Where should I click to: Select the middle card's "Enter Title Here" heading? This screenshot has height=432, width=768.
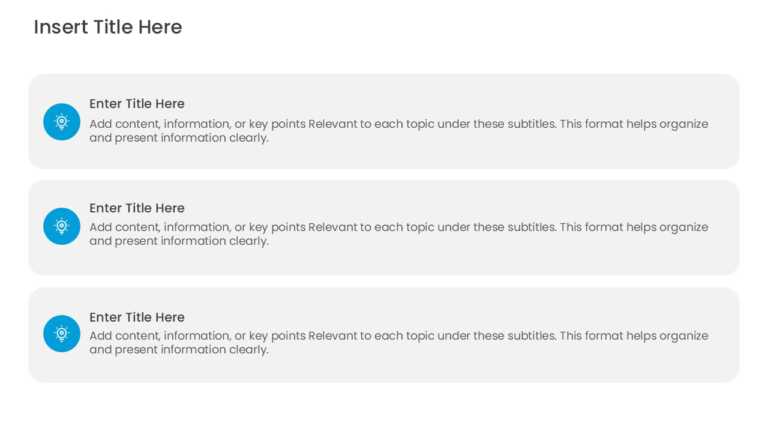(x=137, y=208)
